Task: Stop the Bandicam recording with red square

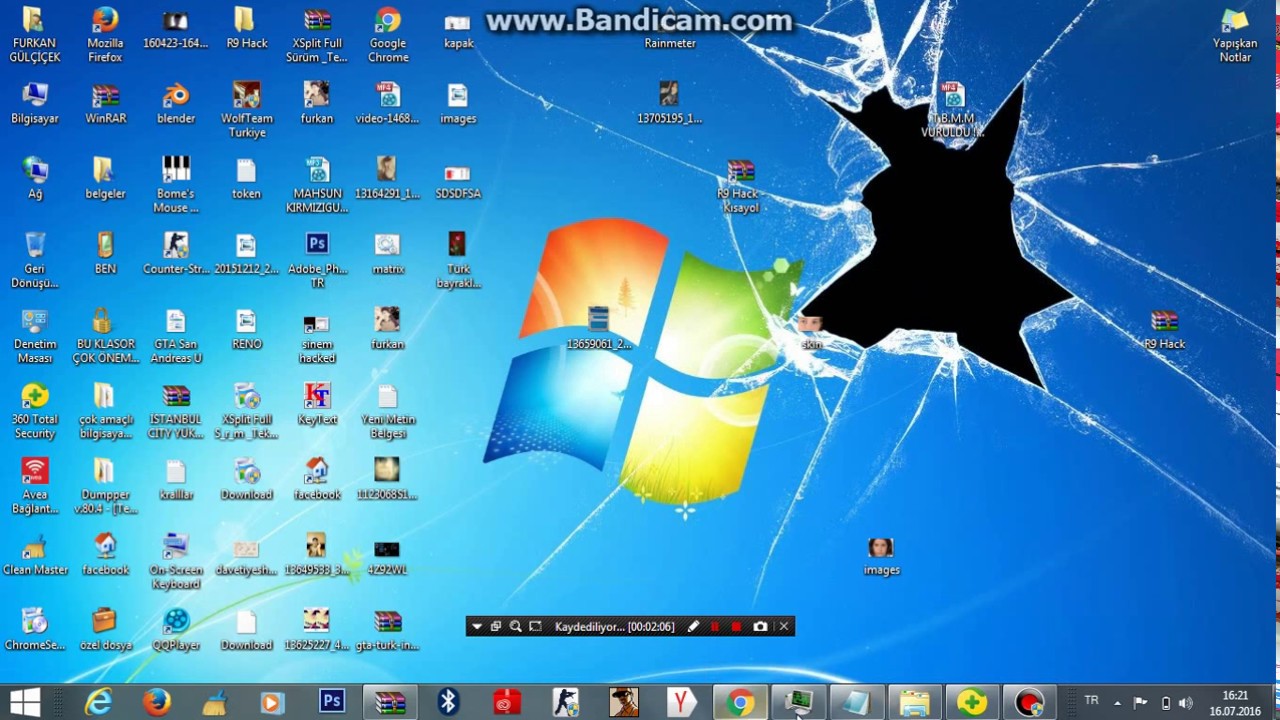Action: pos(736,627)
